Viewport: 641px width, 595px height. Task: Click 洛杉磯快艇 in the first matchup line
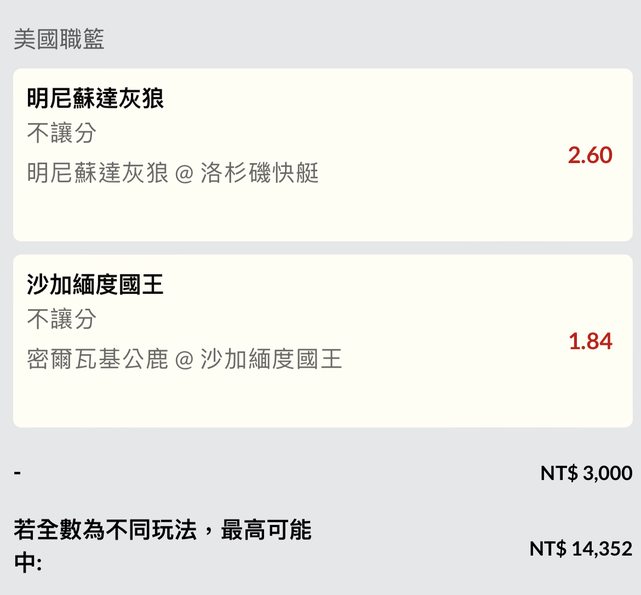259,173
